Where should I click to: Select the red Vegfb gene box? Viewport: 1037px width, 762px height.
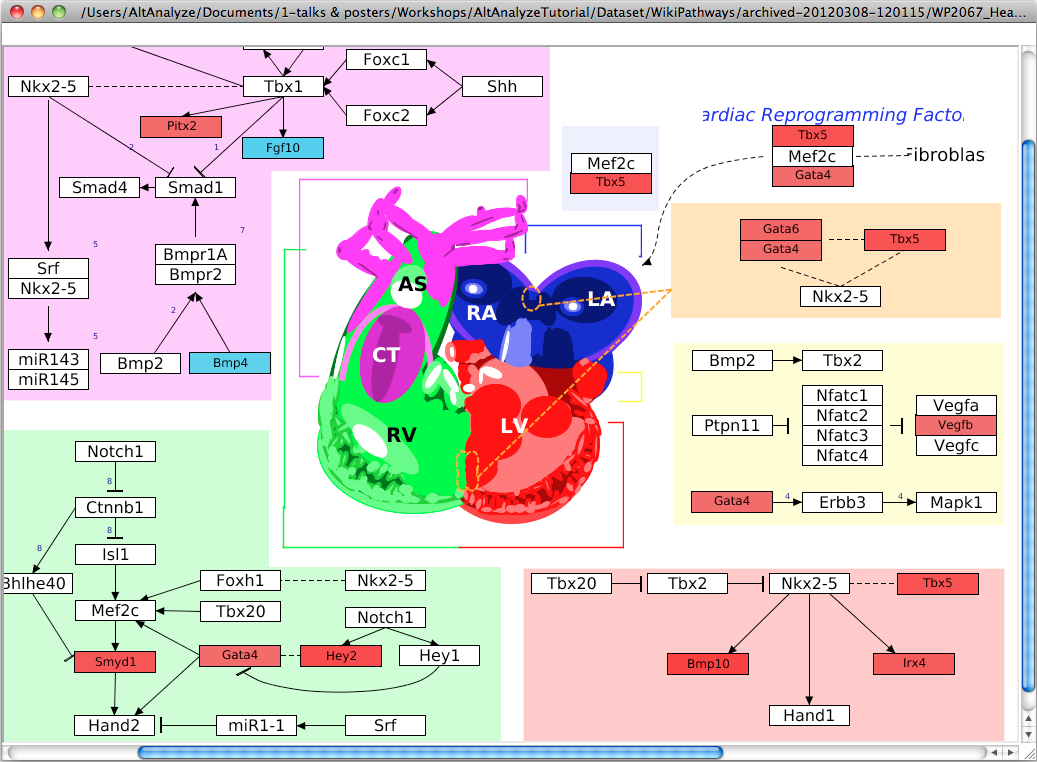[956, 425]
